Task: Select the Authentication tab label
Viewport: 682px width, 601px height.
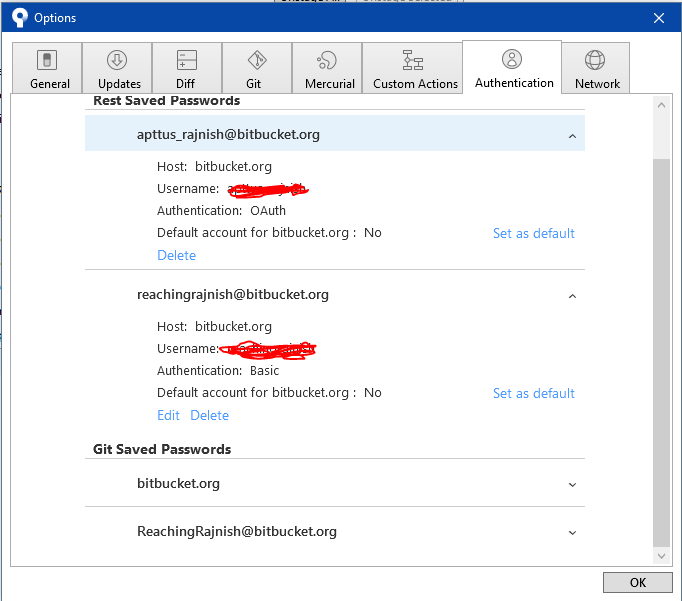Action: pos(514,83)
